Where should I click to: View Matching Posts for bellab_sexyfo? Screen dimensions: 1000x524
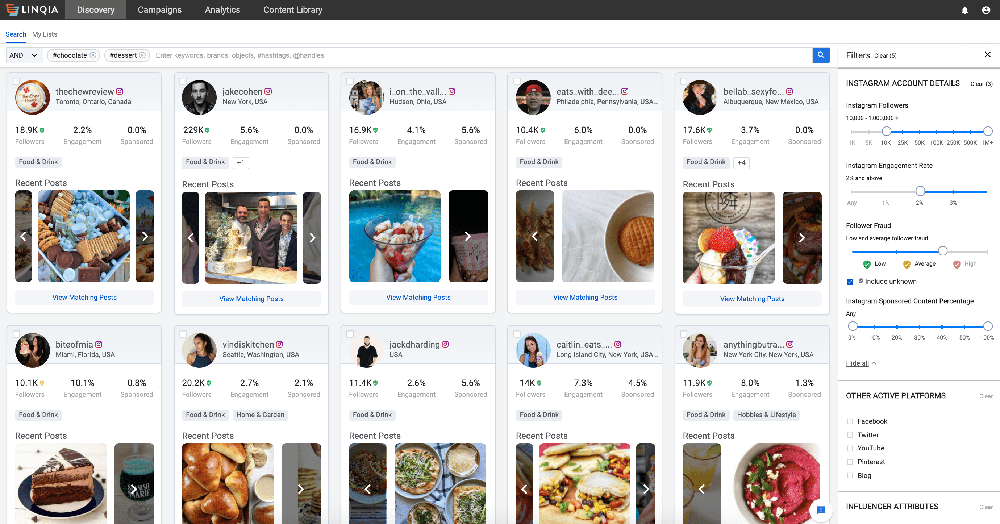click(752, 299)
